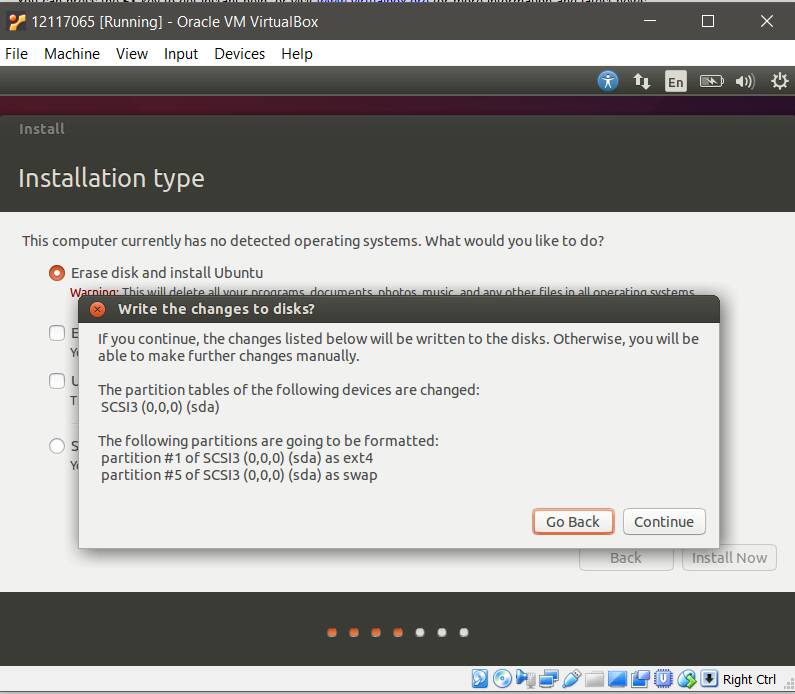Open the recording indicator icon in status bar
This screenshot has height=694, width=795.
tap(640, 679)
